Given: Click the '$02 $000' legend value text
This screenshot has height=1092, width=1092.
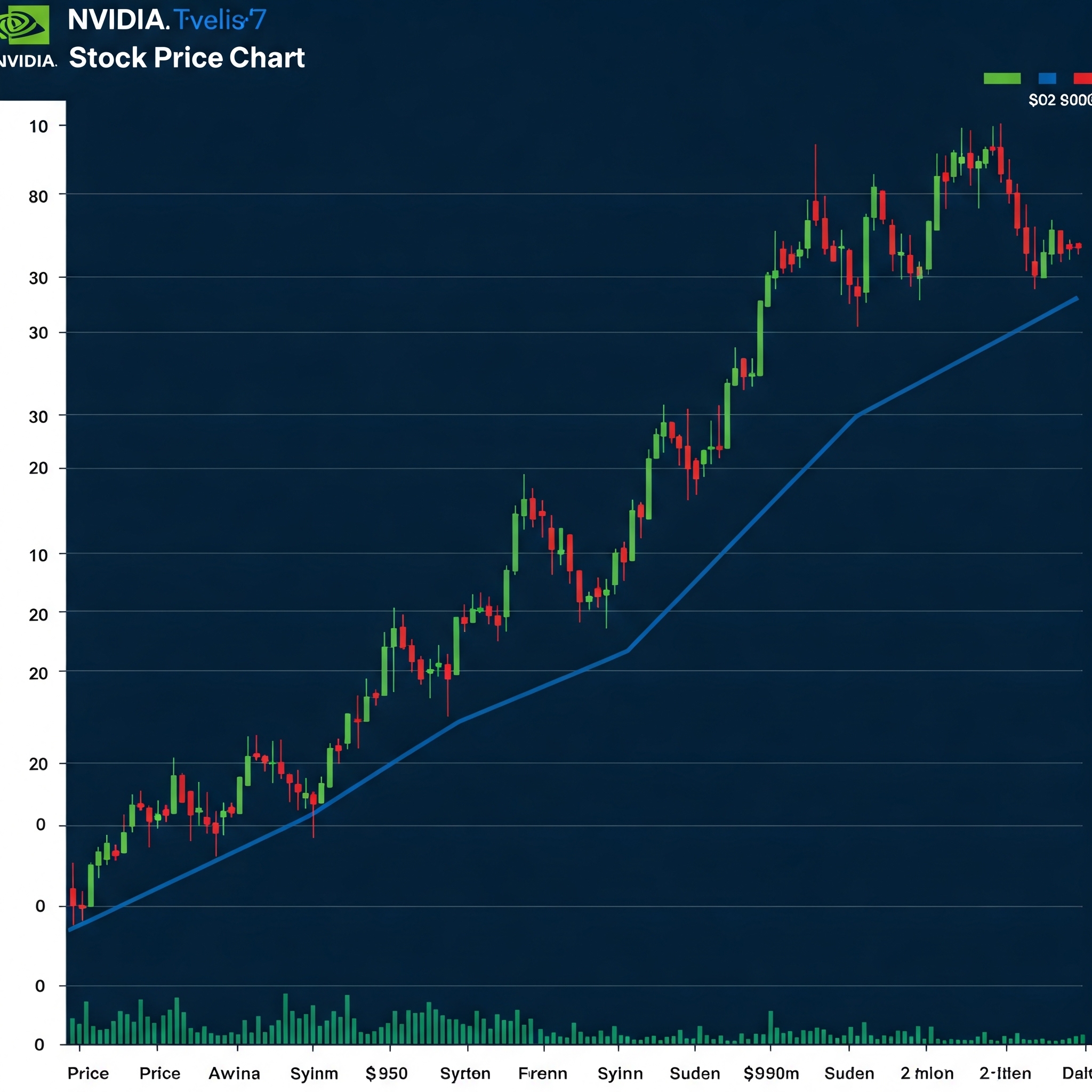Looking at the screenshot, I should tap(1061, 101).
